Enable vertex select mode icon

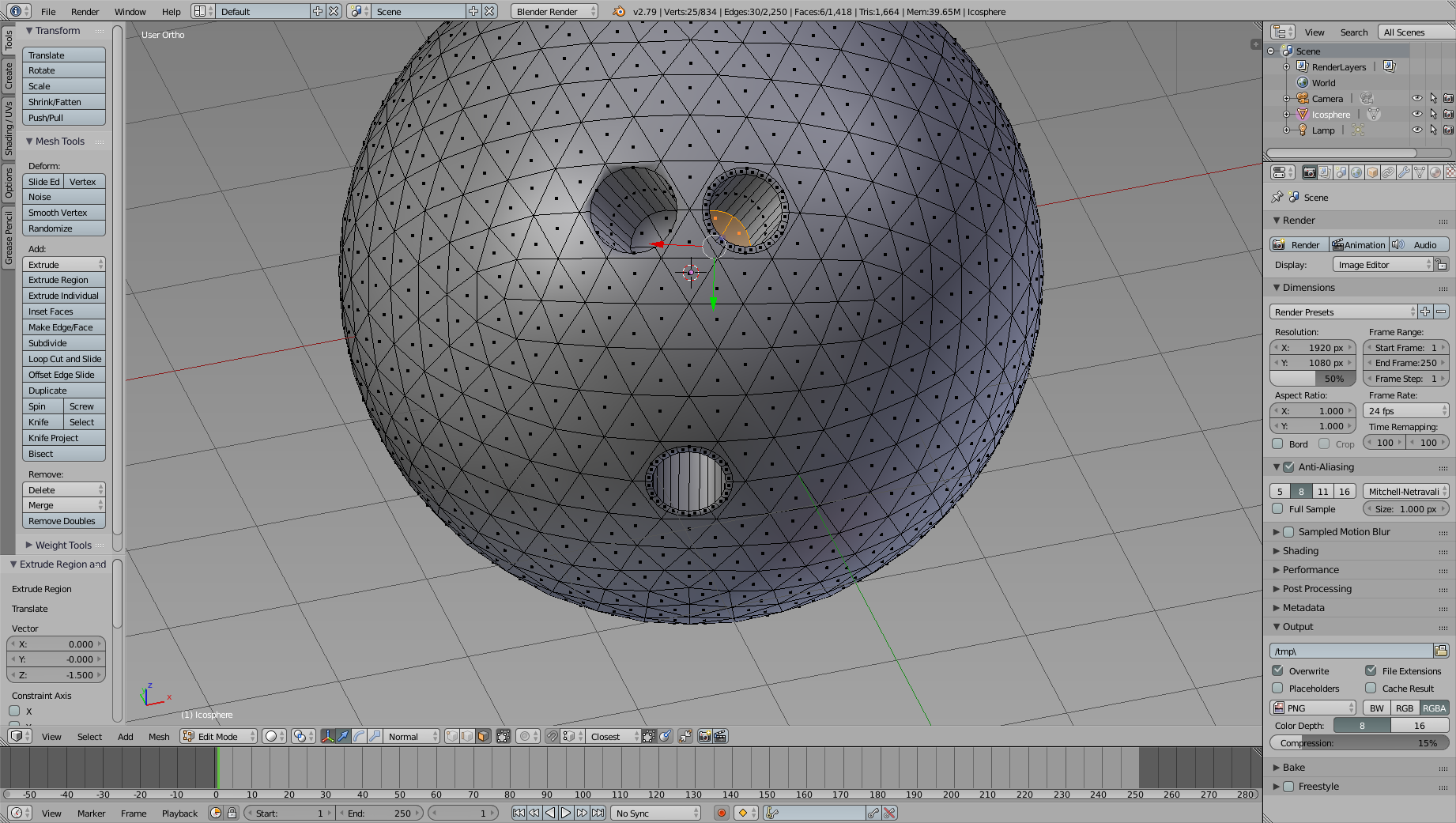pos(452,736)
